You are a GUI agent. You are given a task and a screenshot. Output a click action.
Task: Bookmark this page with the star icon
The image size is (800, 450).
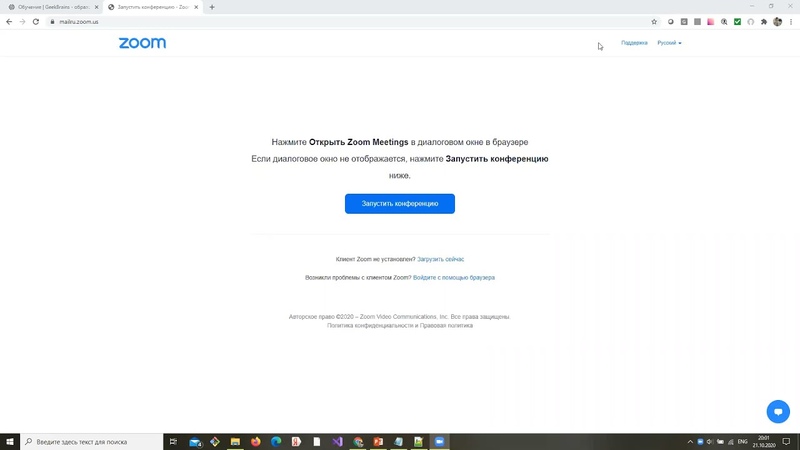(654, 22)
